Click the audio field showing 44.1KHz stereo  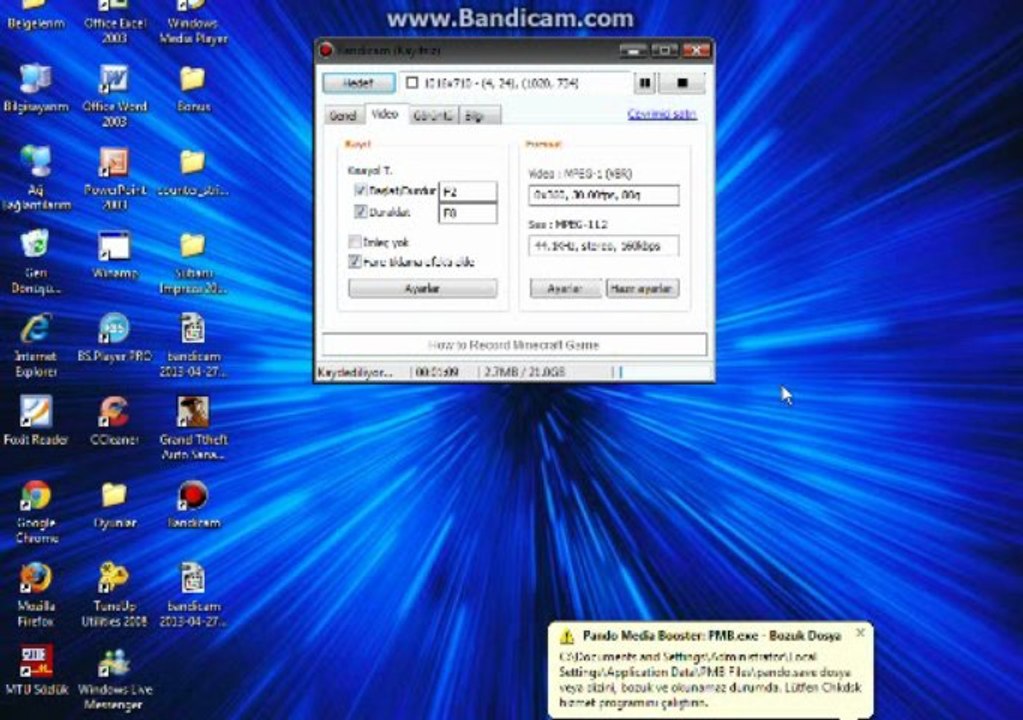(603, 246)
